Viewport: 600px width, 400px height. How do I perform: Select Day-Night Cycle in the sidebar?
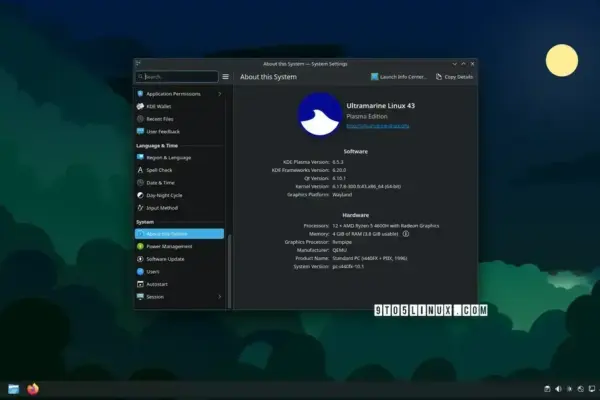tap(179, 195)
